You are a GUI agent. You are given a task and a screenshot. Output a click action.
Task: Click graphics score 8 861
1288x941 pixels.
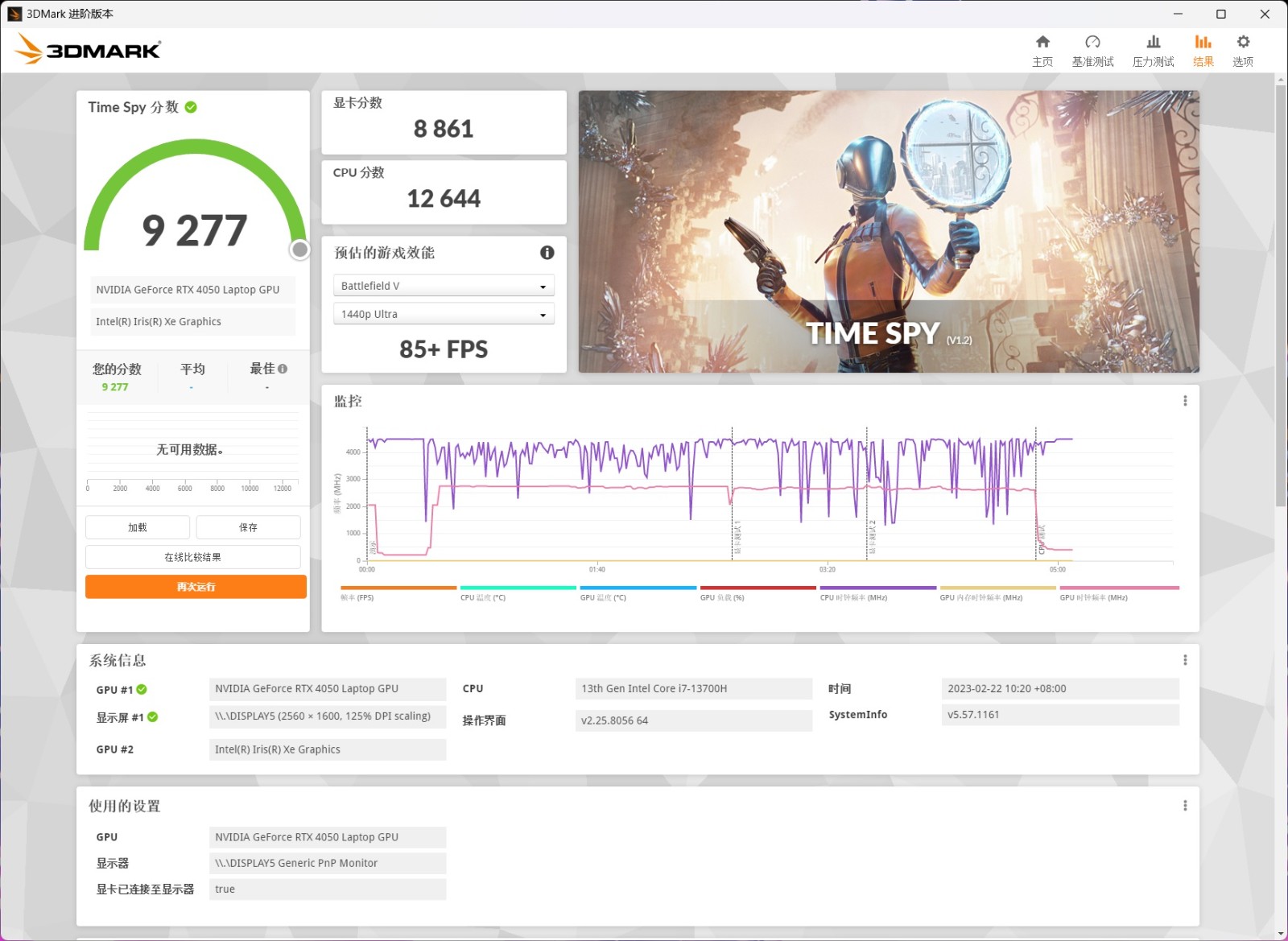click(x=444, y=129)
